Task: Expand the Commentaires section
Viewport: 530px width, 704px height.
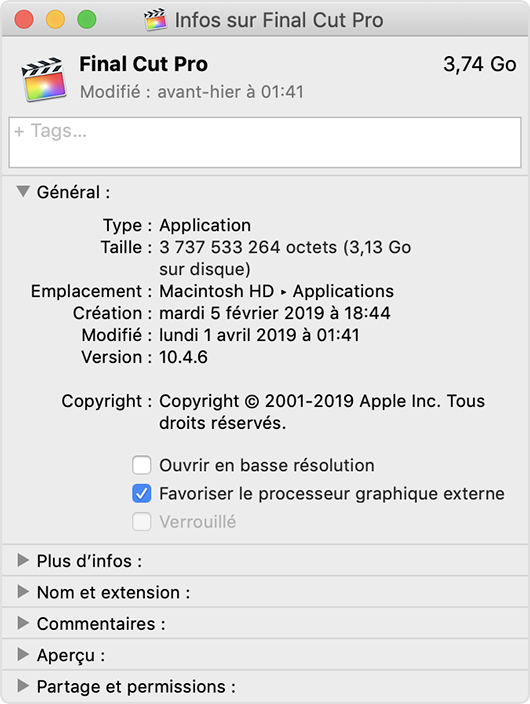Action: coord(23,623)
